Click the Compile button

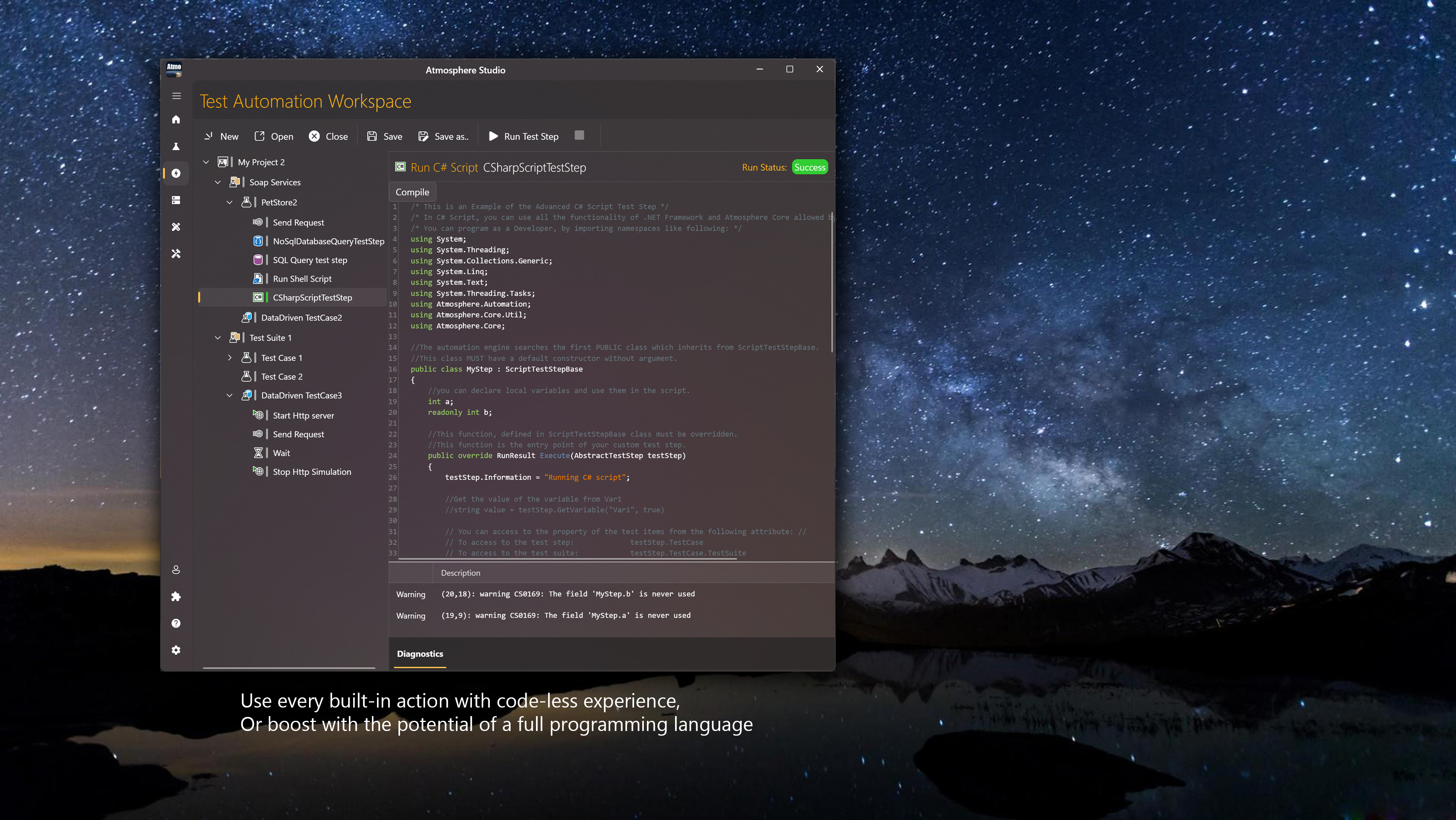pos(412,192)
